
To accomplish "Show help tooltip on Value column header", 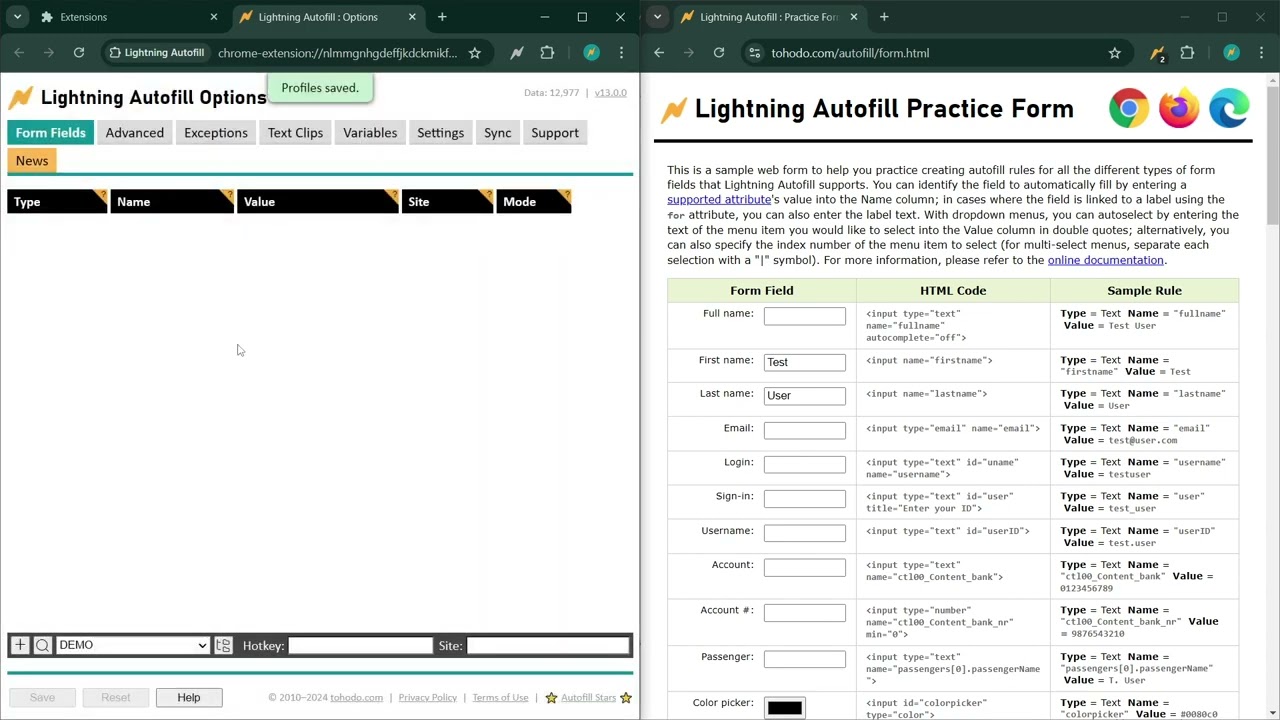I will point(393,195).
